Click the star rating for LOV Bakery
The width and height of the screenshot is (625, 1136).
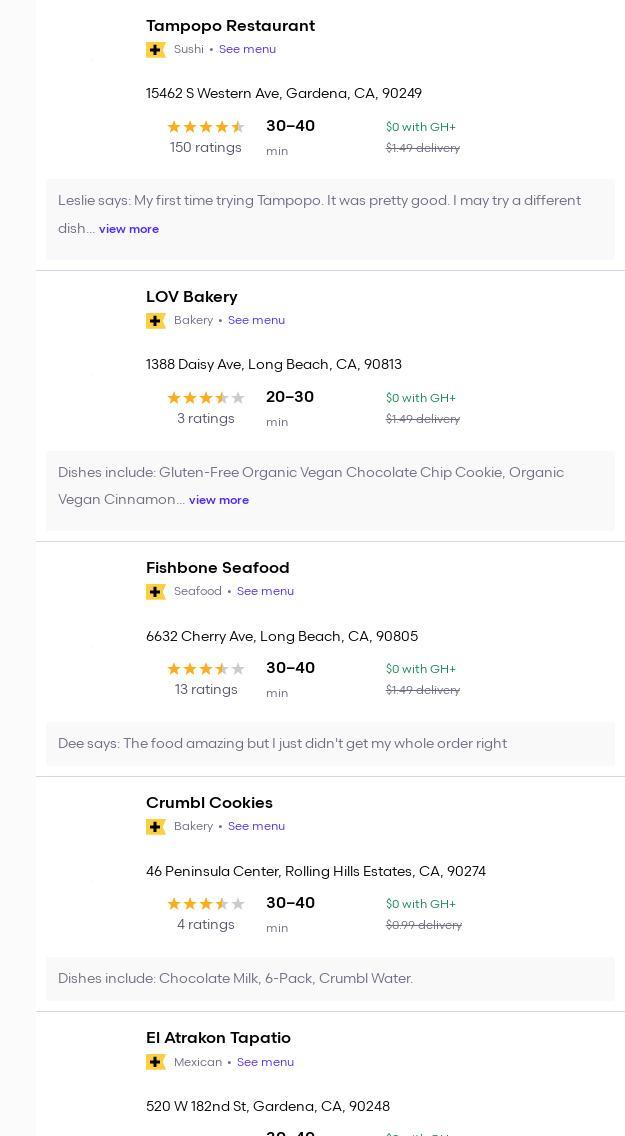coord(205,398)
